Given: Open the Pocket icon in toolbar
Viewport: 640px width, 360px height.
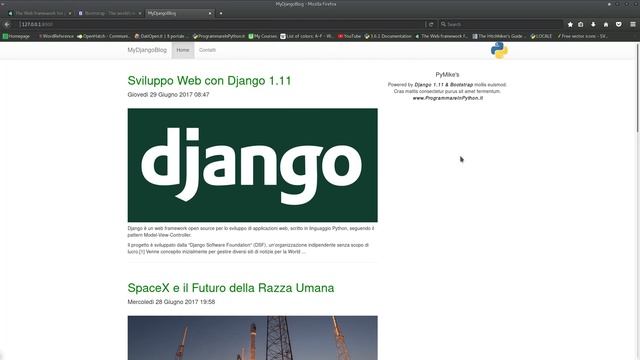Looking at the screenshot, I should tap(619, 24).
